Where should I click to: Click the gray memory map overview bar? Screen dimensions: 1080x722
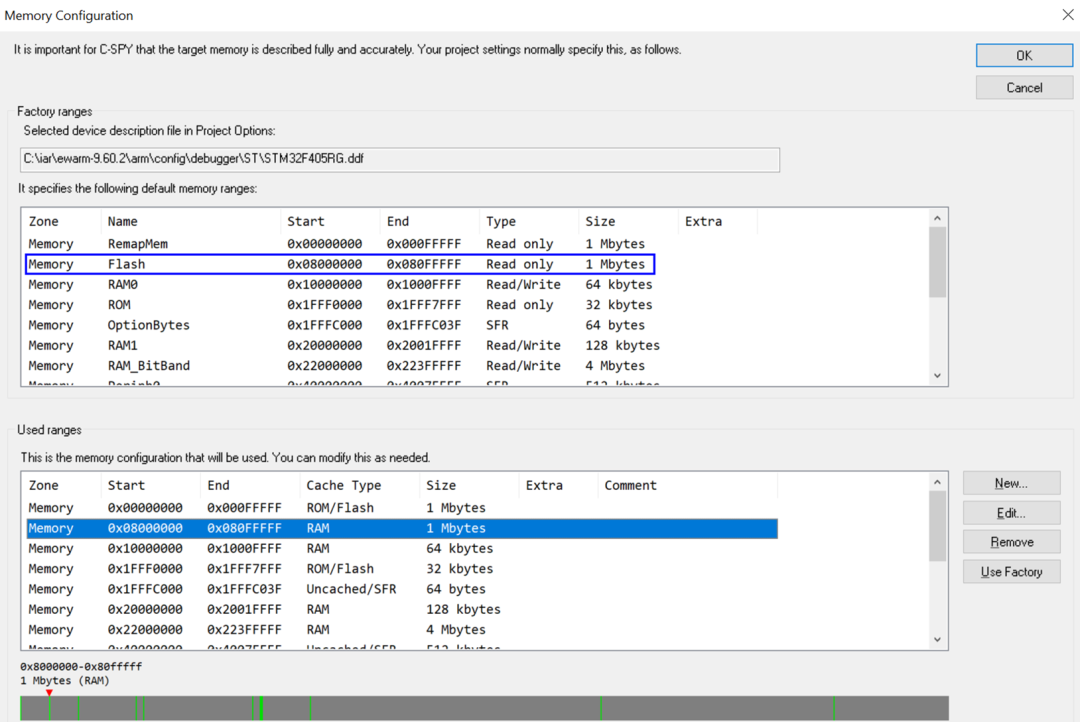tap(484, 708)
